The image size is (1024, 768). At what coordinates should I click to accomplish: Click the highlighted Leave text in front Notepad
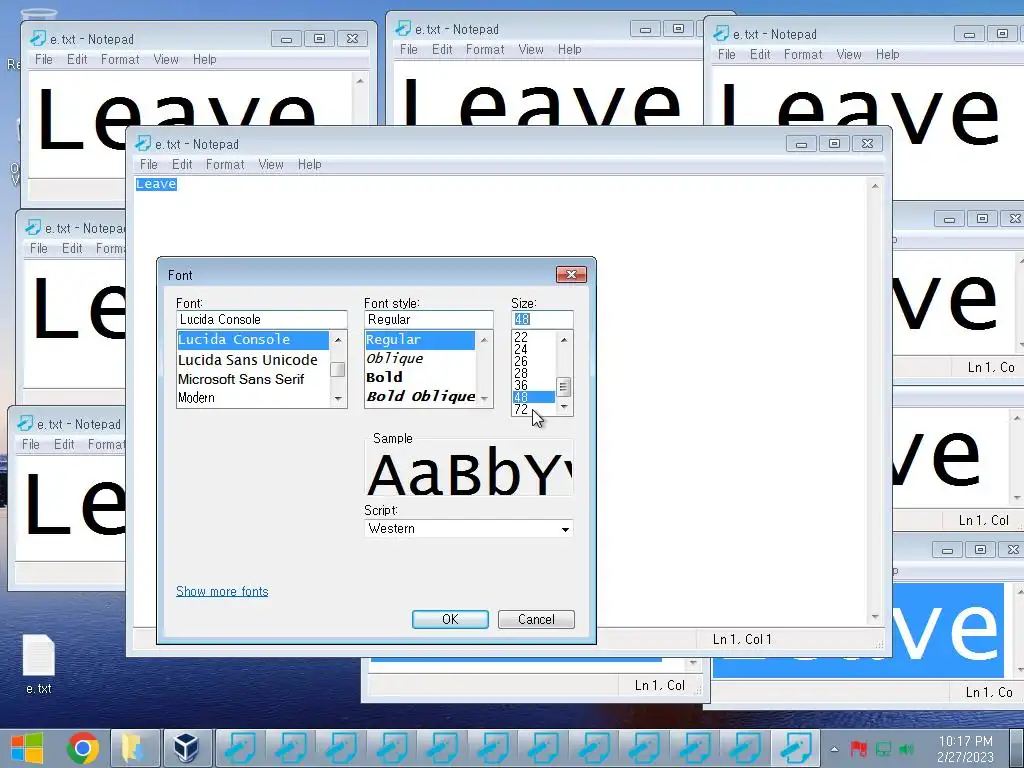coord(156,184)
